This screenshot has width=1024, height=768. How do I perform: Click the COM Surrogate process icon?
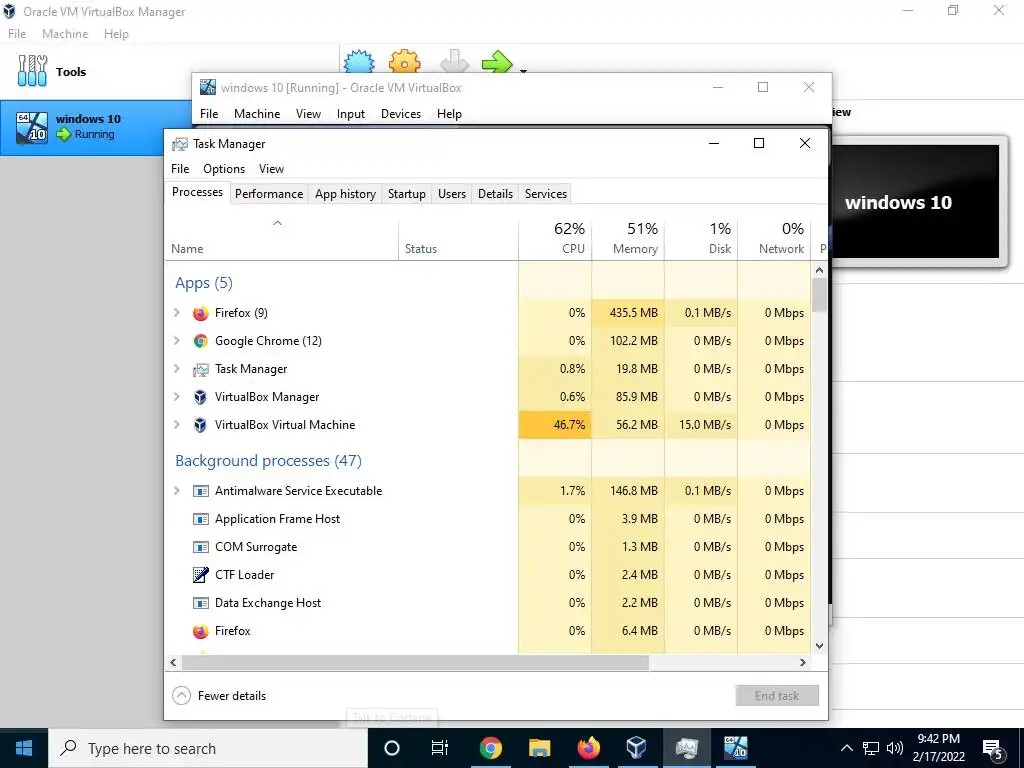pyautogui.click(x=200, y=547)
